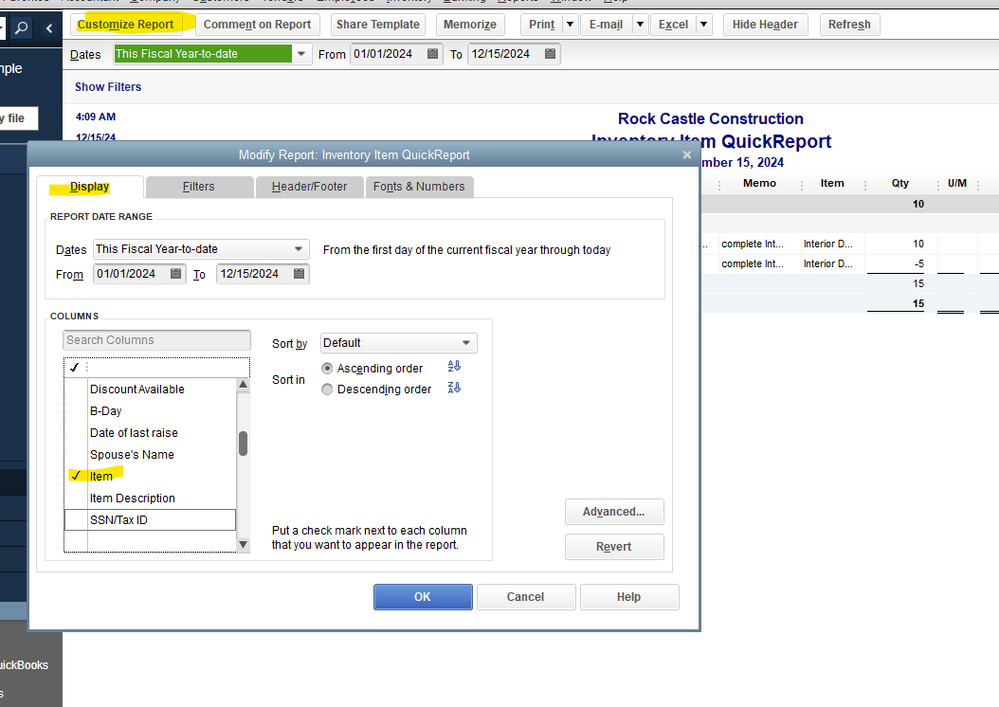Click Comment on Report button
This screenshot has height=707, width=999.
257,25
